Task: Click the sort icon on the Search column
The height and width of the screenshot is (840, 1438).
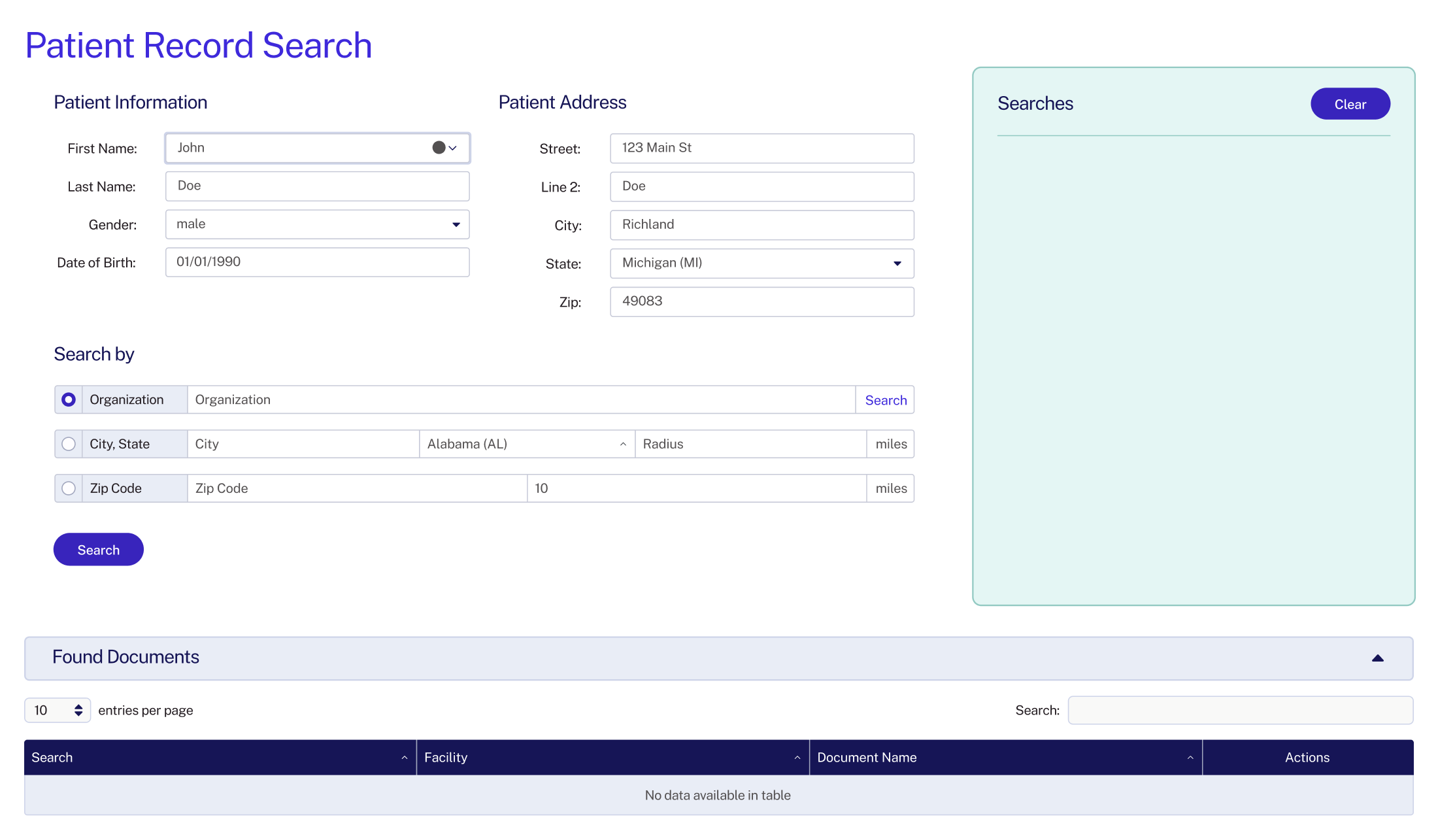Action: pos(403,758)
